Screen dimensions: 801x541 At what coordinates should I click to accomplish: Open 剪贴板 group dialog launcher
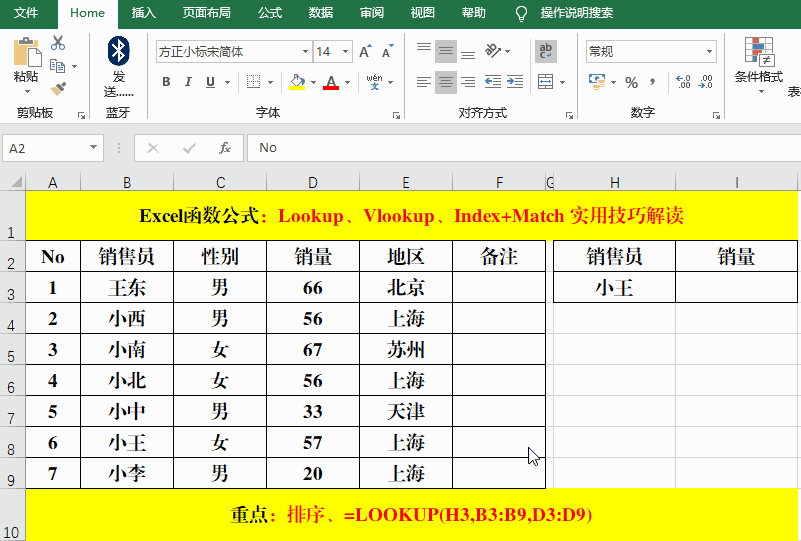point(81,115)
